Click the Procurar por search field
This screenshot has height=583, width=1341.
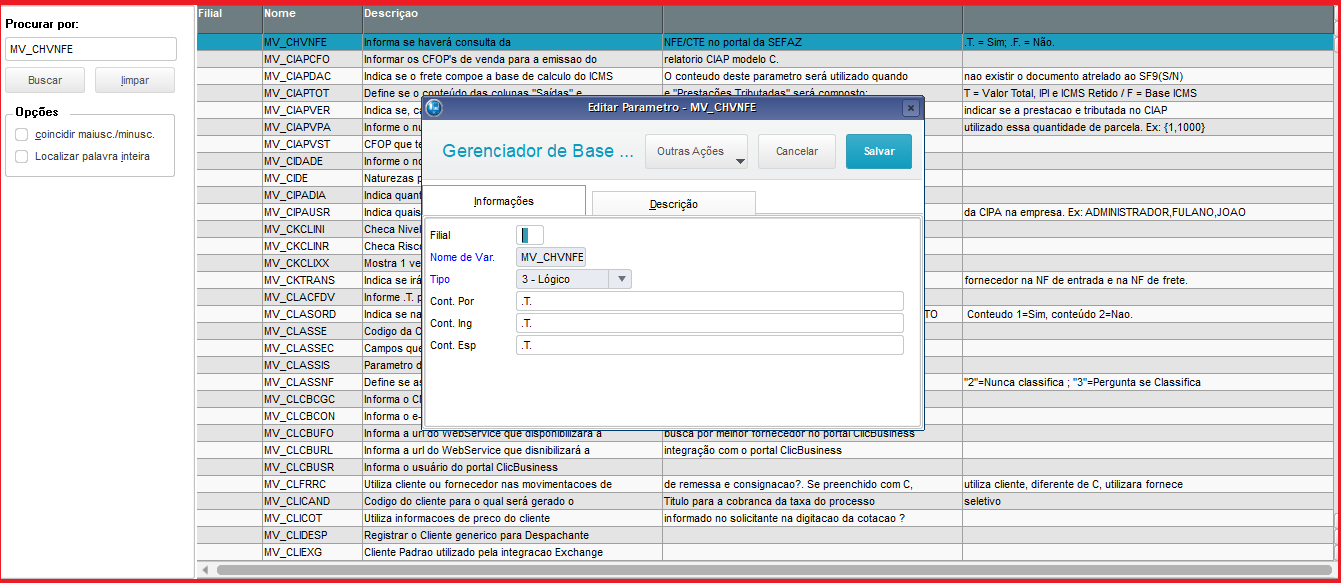[91, 49]
